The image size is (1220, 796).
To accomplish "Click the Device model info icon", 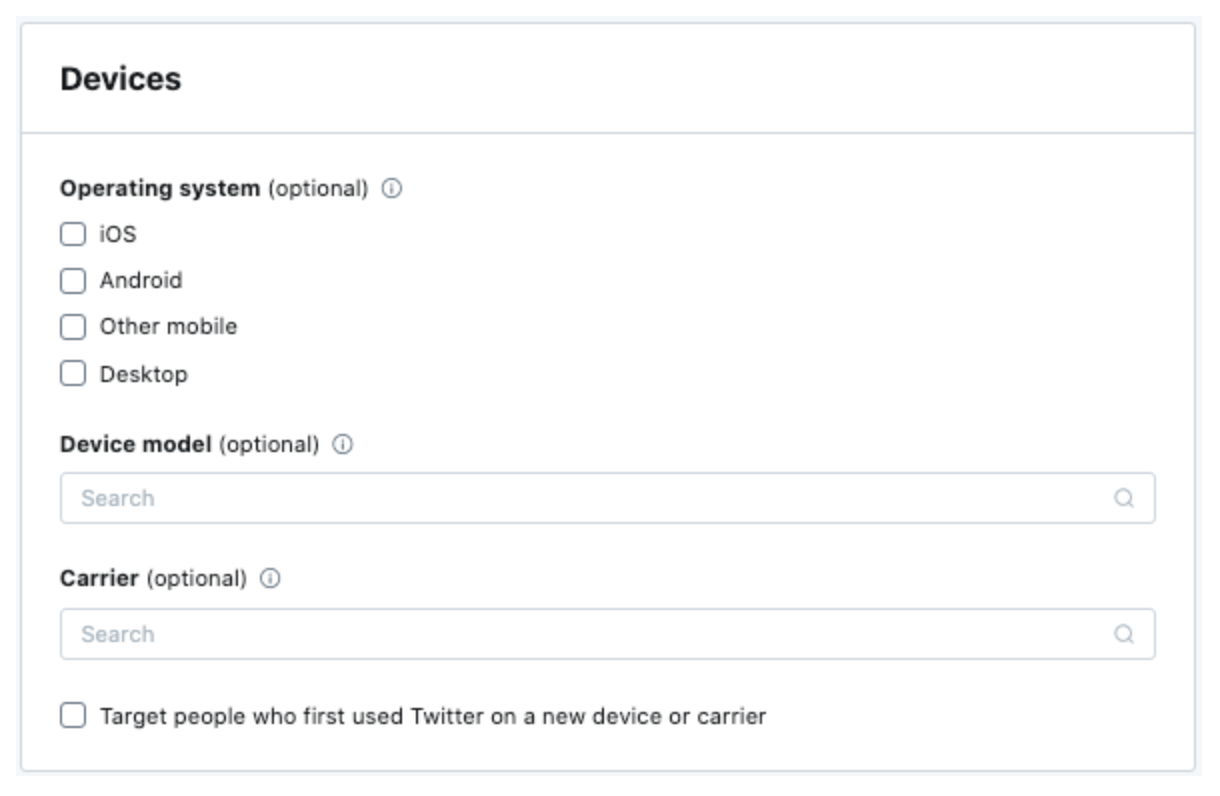I will click(x=343, y=445).
